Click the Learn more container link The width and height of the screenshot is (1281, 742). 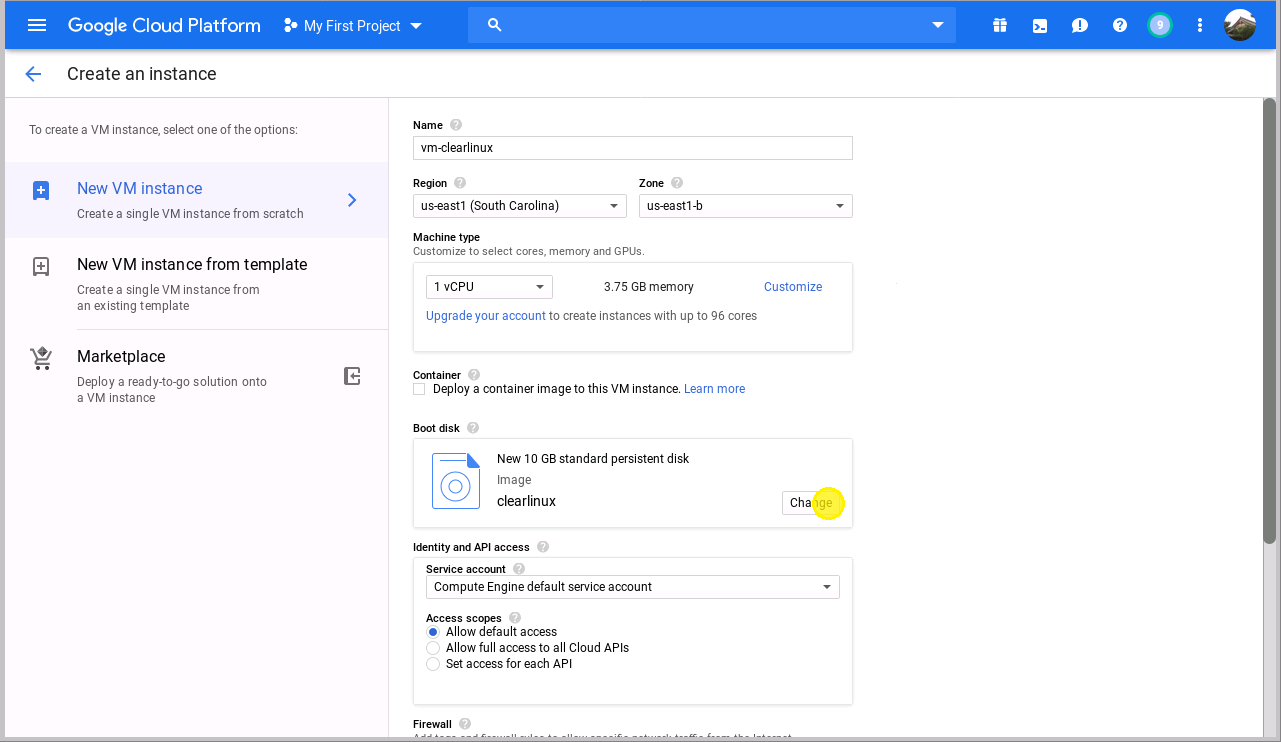714,389
